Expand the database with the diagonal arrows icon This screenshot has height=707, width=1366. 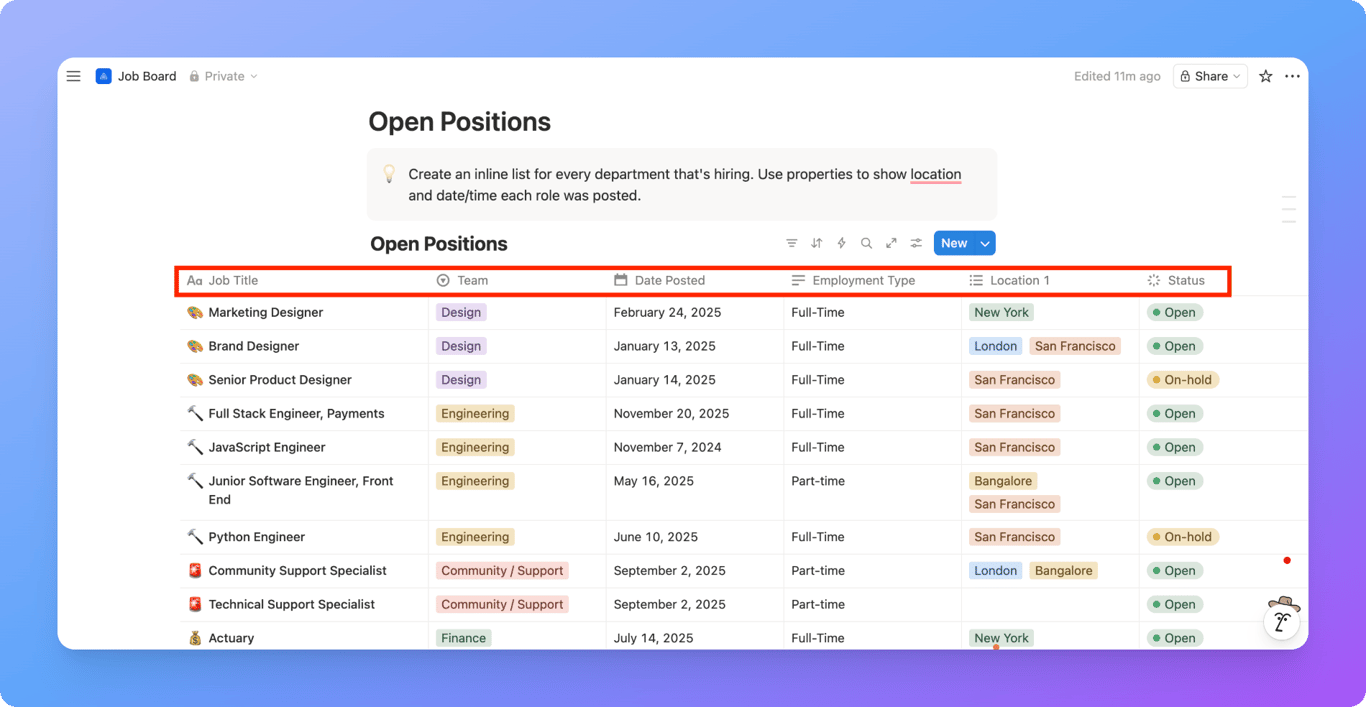click(x=891, y=243)
